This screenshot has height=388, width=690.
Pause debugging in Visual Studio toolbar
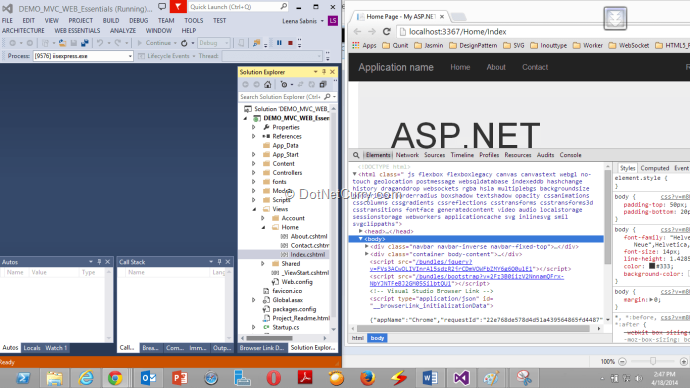(x=279, y=43)
